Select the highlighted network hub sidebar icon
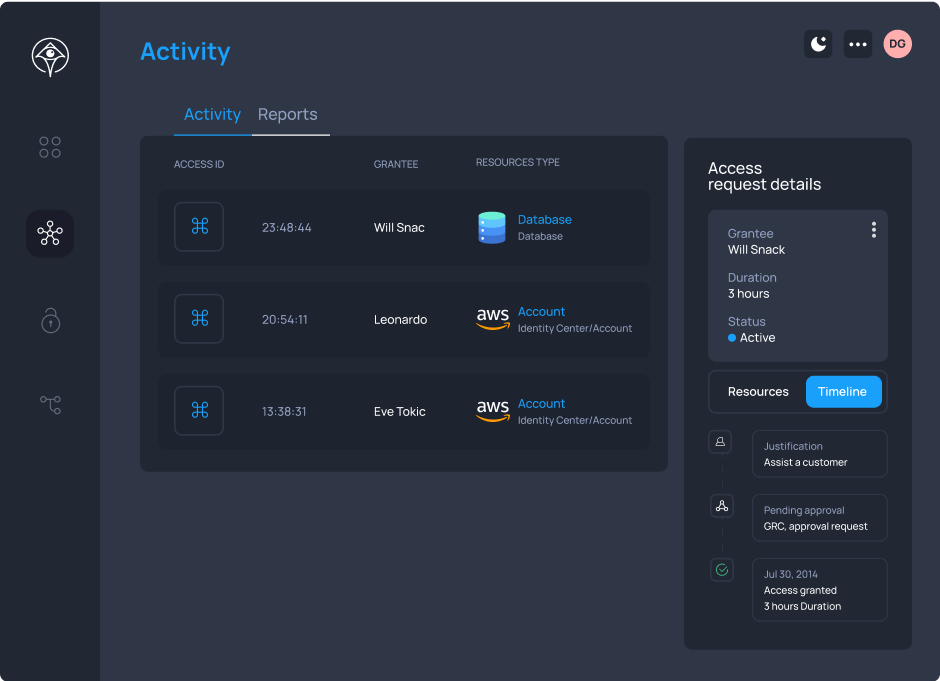This screenshot has height=681, width=940. [x=49, y=233]
